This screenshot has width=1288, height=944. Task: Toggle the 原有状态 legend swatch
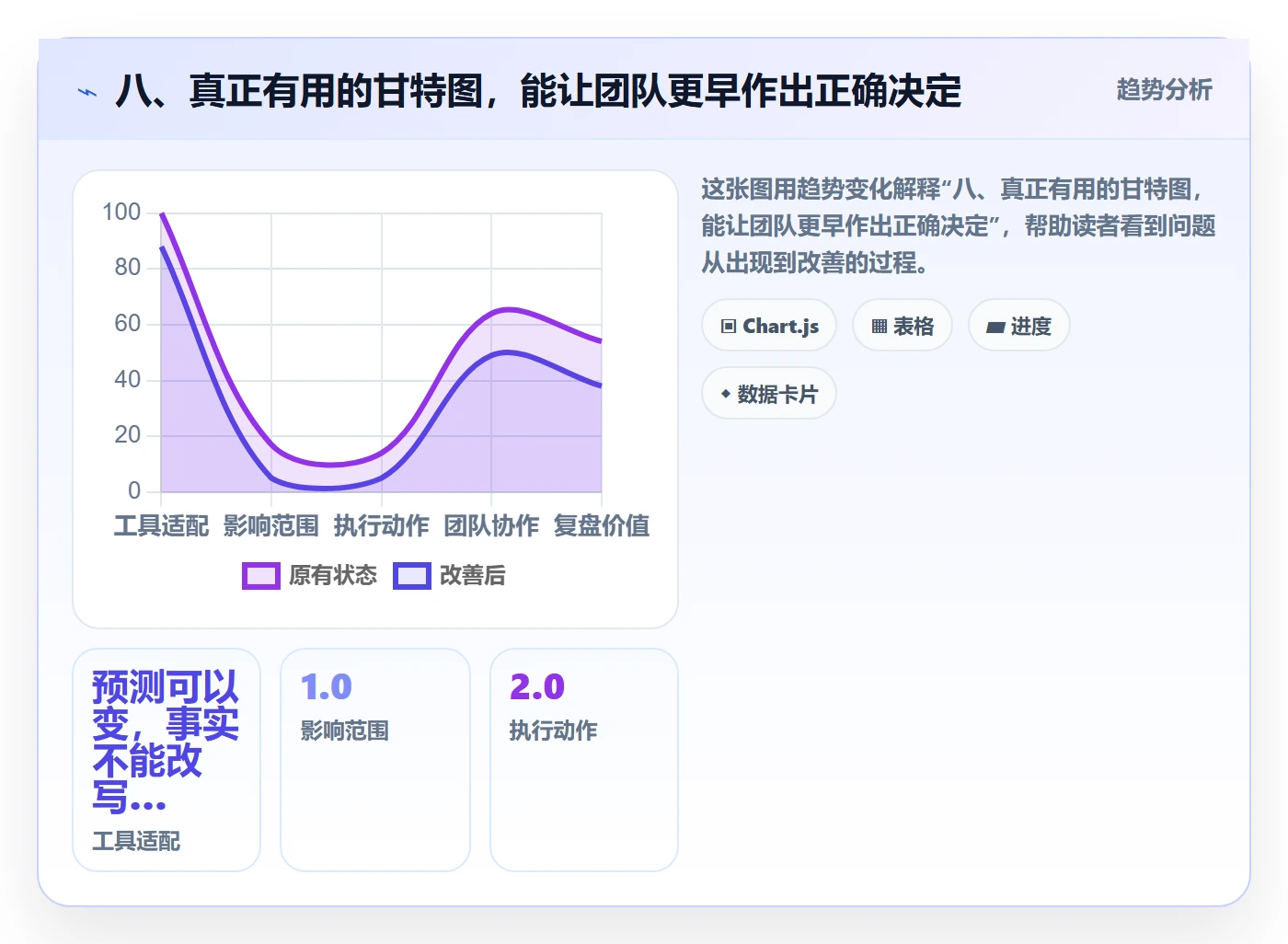click(261, 576)
